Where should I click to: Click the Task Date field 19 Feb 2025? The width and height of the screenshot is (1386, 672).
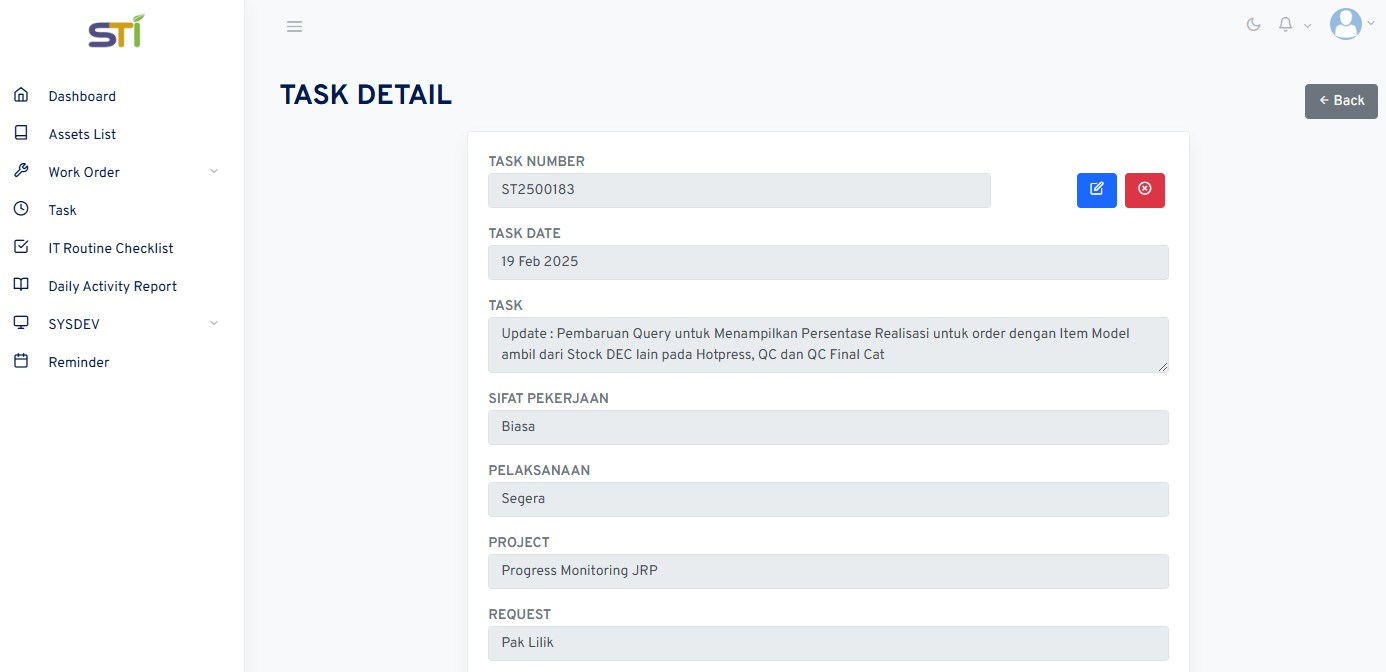click(x=828, y=262)
